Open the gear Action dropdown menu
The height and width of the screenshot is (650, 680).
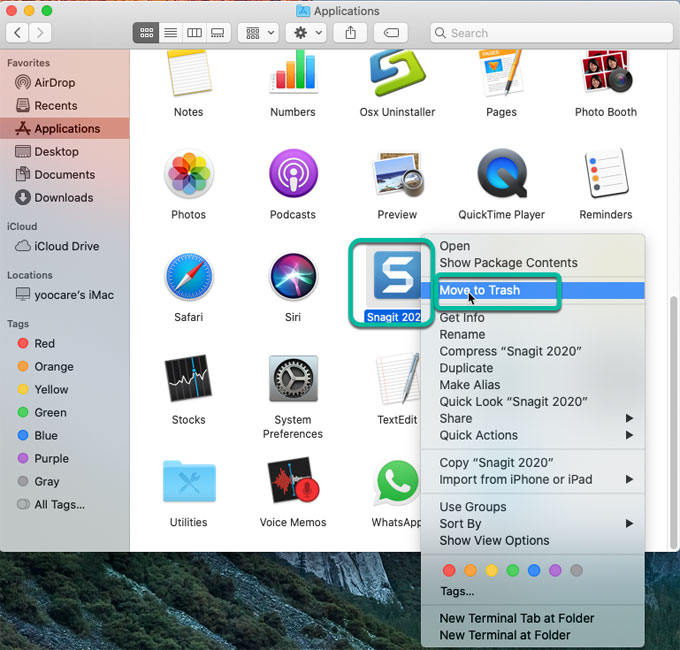coord(308,33)
